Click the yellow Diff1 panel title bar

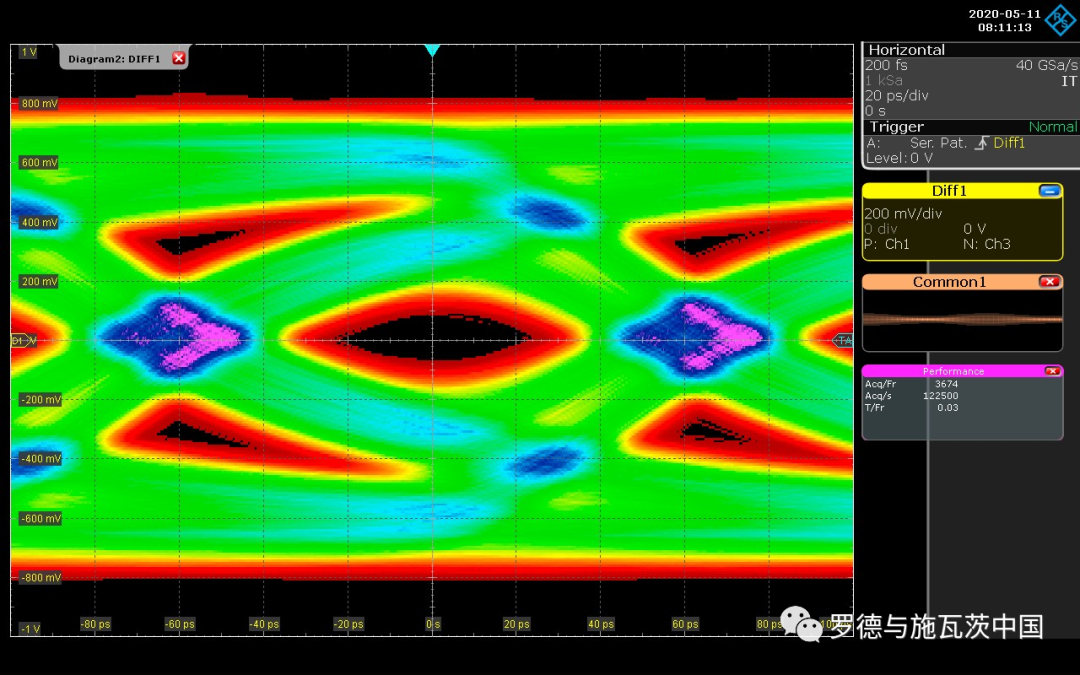point(948,191)
